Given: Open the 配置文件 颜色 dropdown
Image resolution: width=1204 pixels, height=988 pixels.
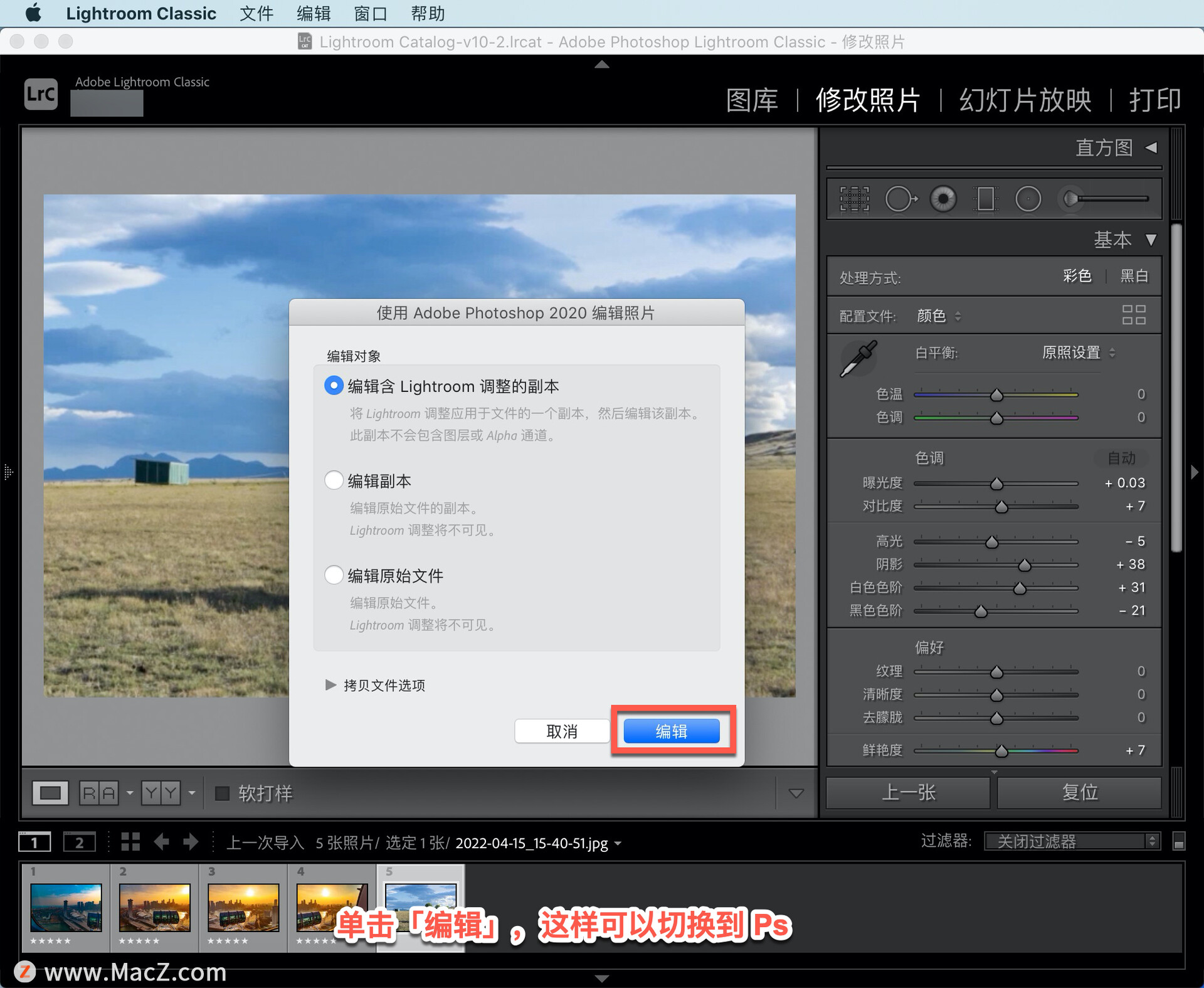Looking at the screenshot, I should [x=939, y=316].
